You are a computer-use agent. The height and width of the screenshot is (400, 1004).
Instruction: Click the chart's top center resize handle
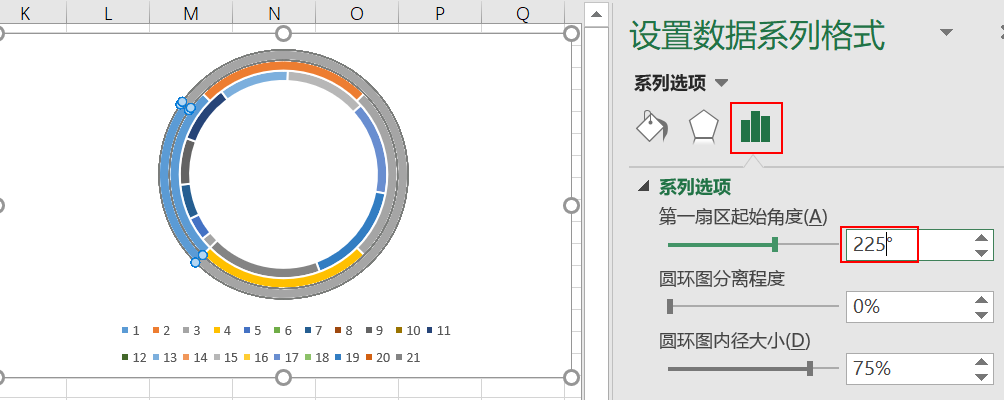pos(283,33)
